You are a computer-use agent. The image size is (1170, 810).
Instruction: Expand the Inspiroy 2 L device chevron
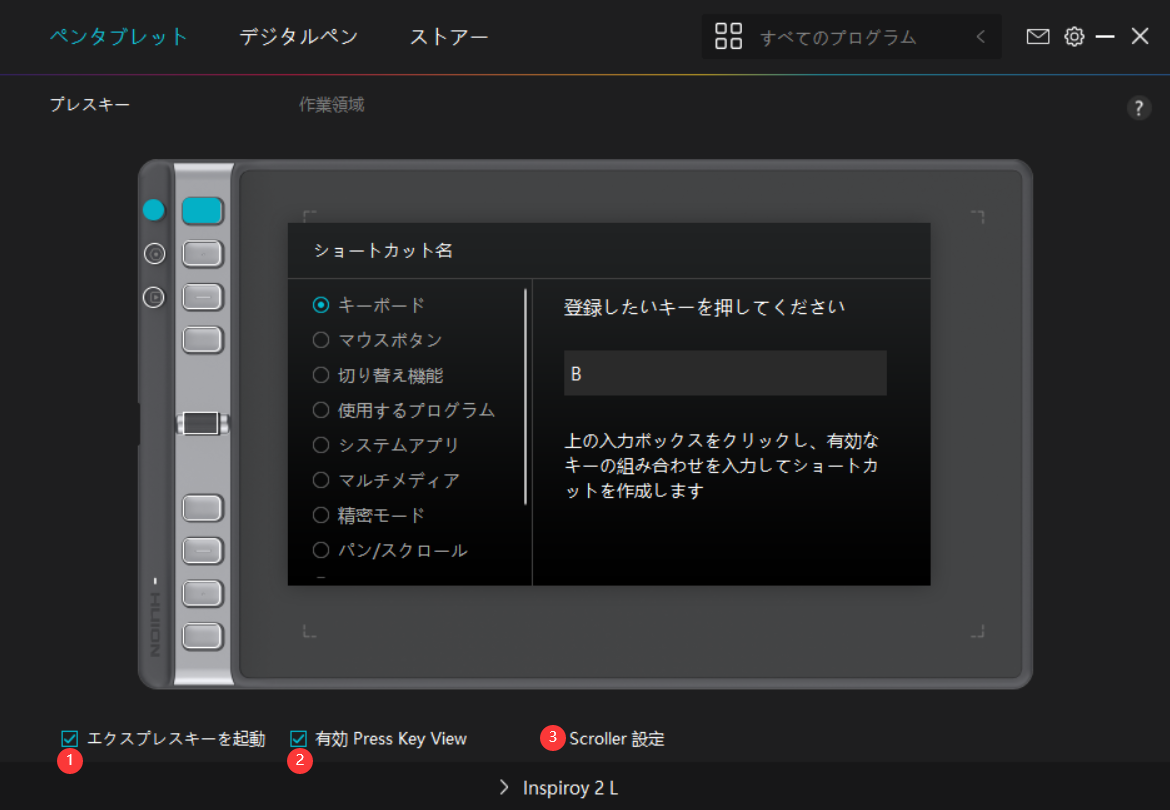pos(505,788)
